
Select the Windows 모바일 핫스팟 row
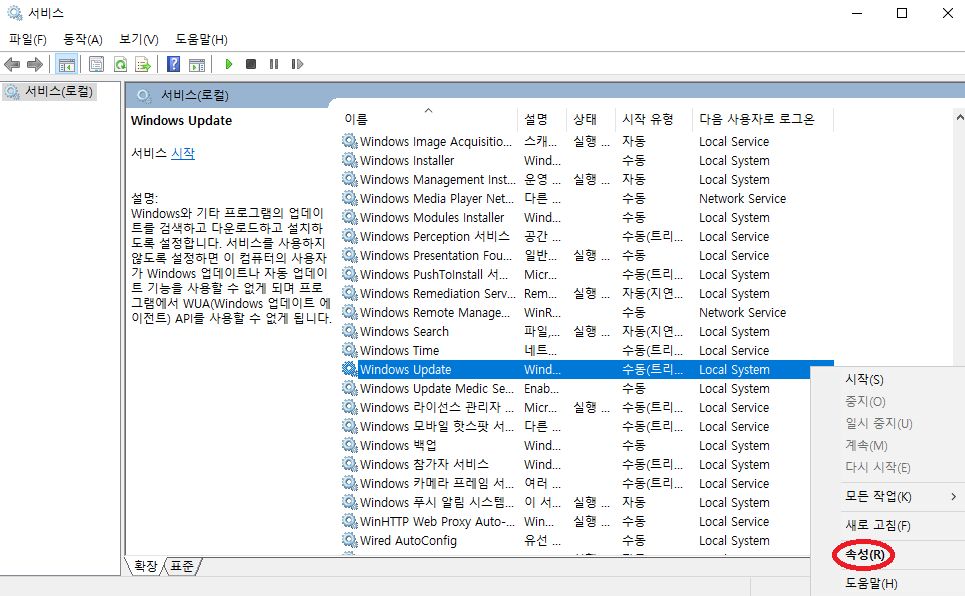coord(575,426)
